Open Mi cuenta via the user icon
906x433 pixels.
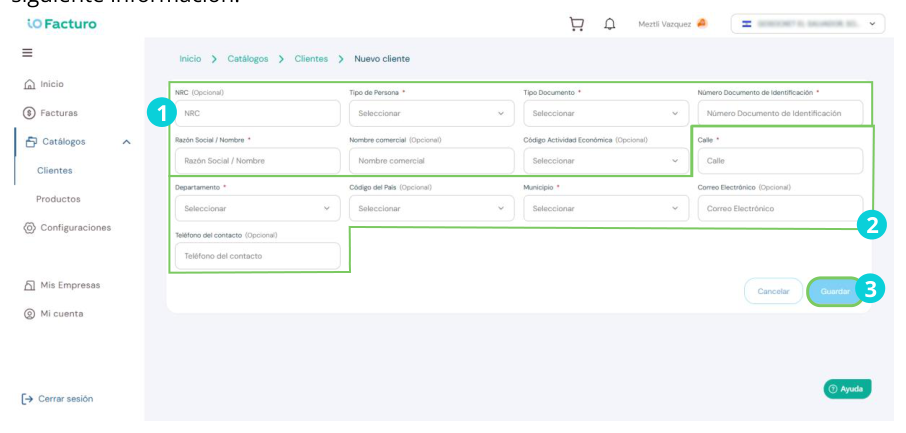pyautogui.click(x=29, y=314)
